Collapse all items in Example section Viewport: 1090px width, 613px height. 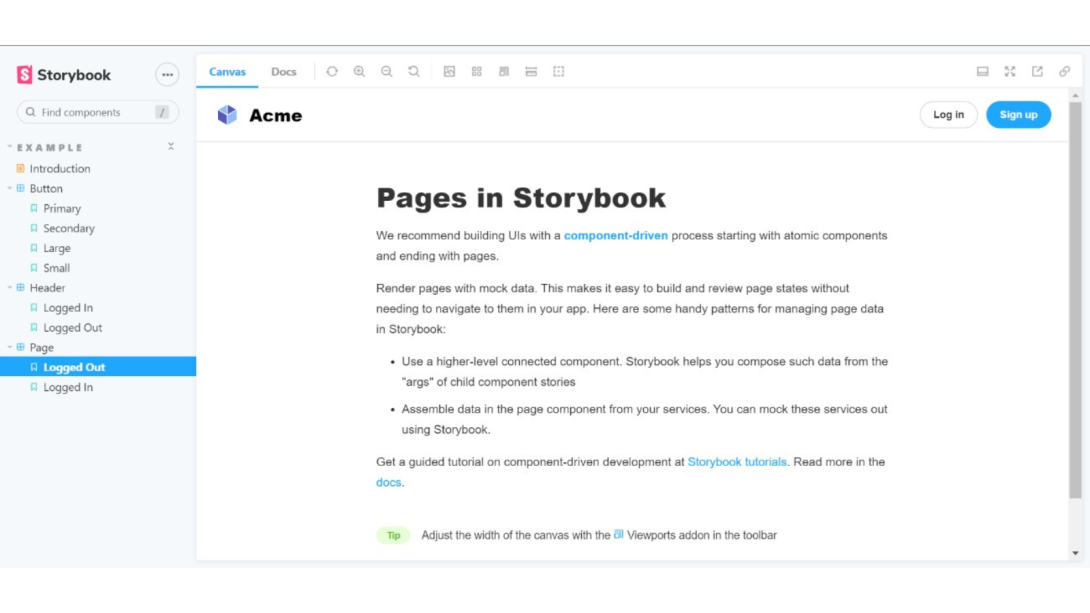coord(171,147)
